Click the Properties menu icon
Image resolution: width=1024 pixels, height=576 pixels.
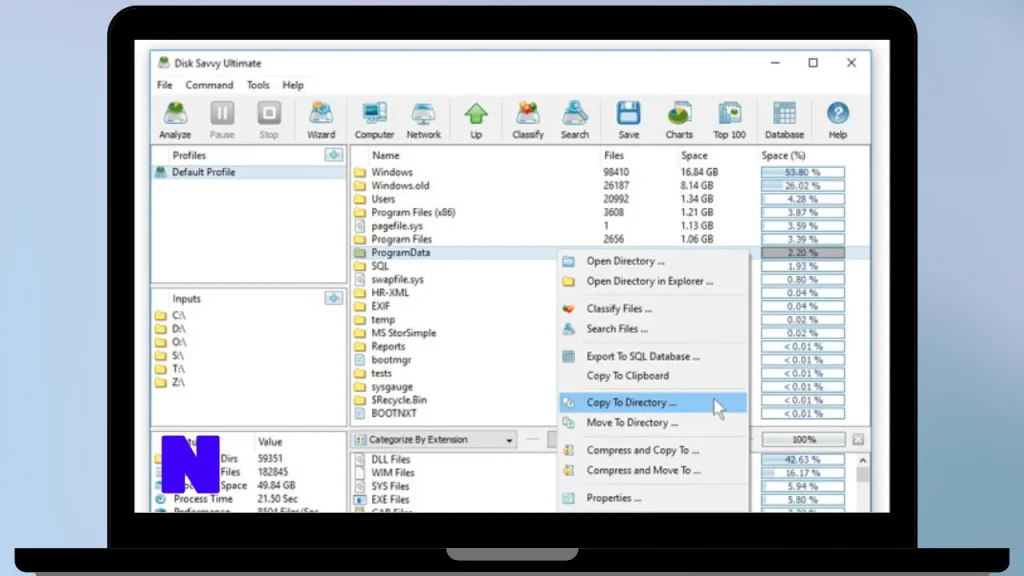point(569,498)
